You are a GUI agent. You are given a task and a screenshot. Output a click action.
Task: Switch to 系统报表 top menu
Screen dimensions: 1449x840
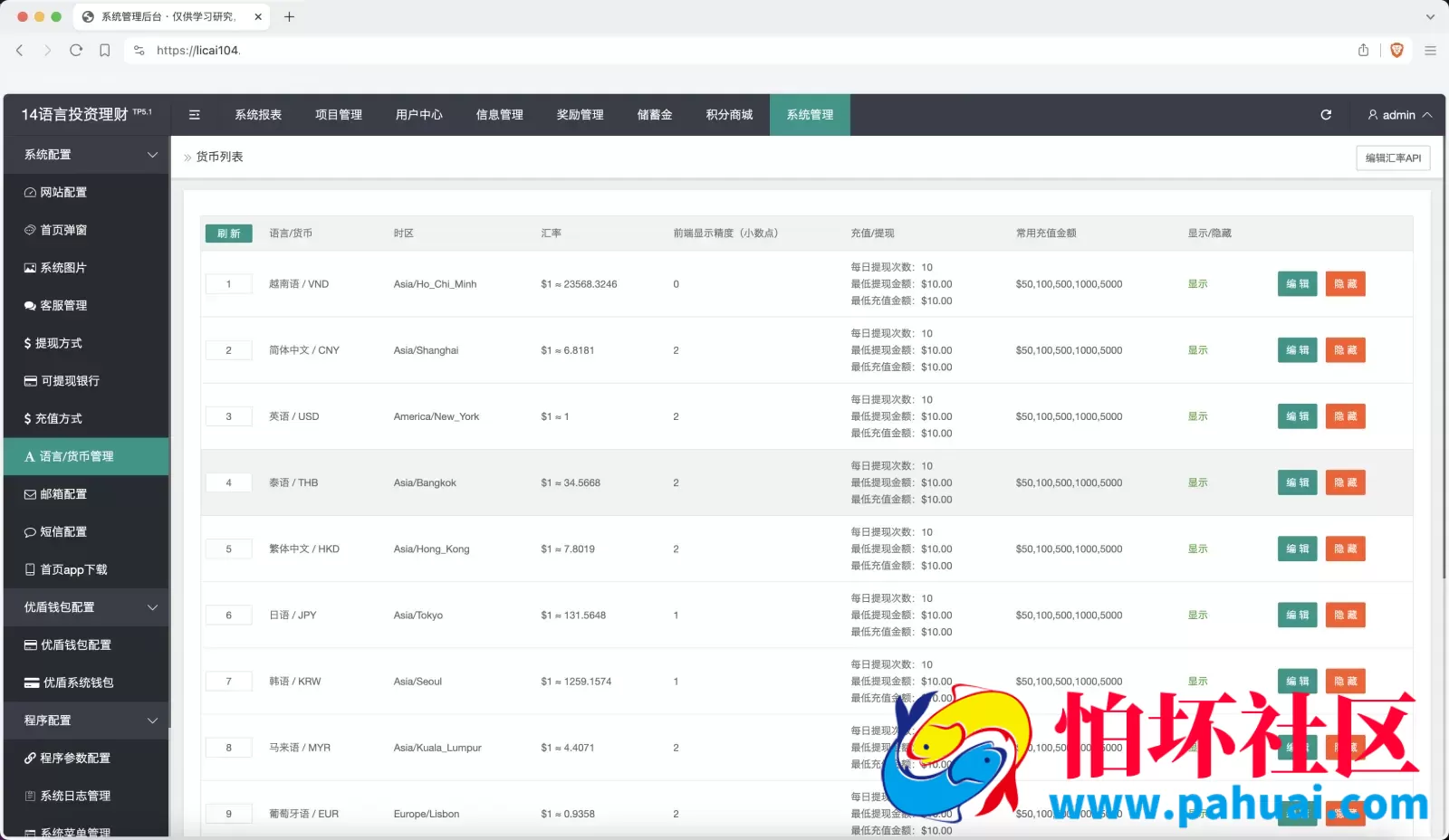pyautogui.click(x=258, y=115)
